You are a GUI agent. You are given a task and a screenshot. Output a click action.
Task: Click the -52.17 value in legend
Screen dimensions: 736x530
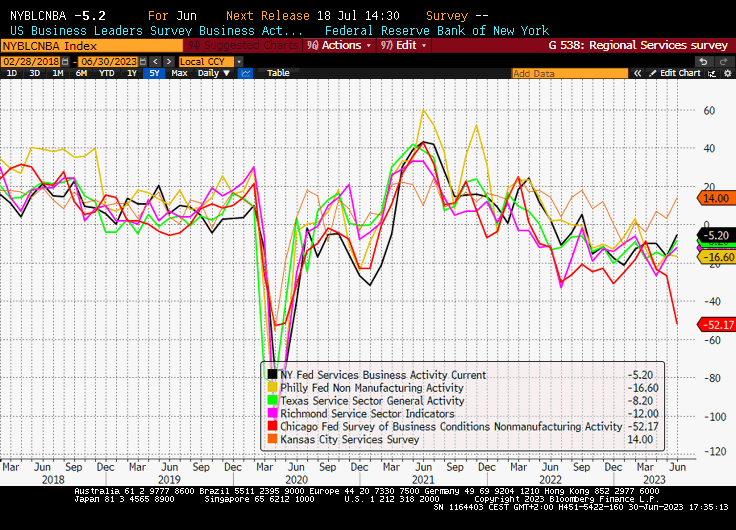pos(643,426)
